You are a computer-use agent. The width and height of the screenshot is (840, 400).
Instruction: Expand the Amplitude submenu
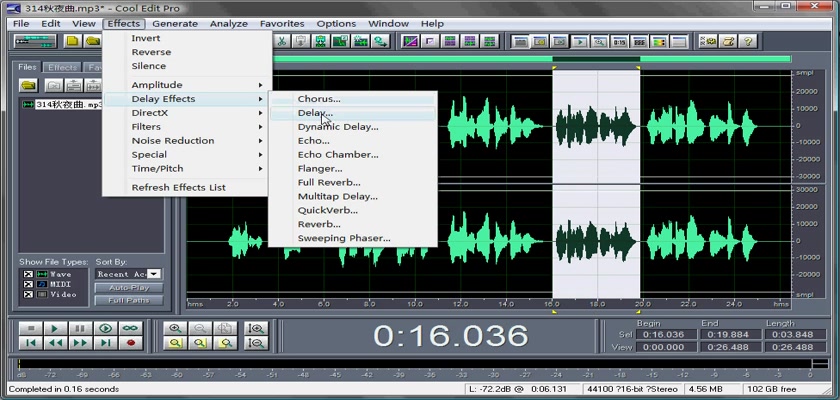pyautogui.click(x=185, y=85)
